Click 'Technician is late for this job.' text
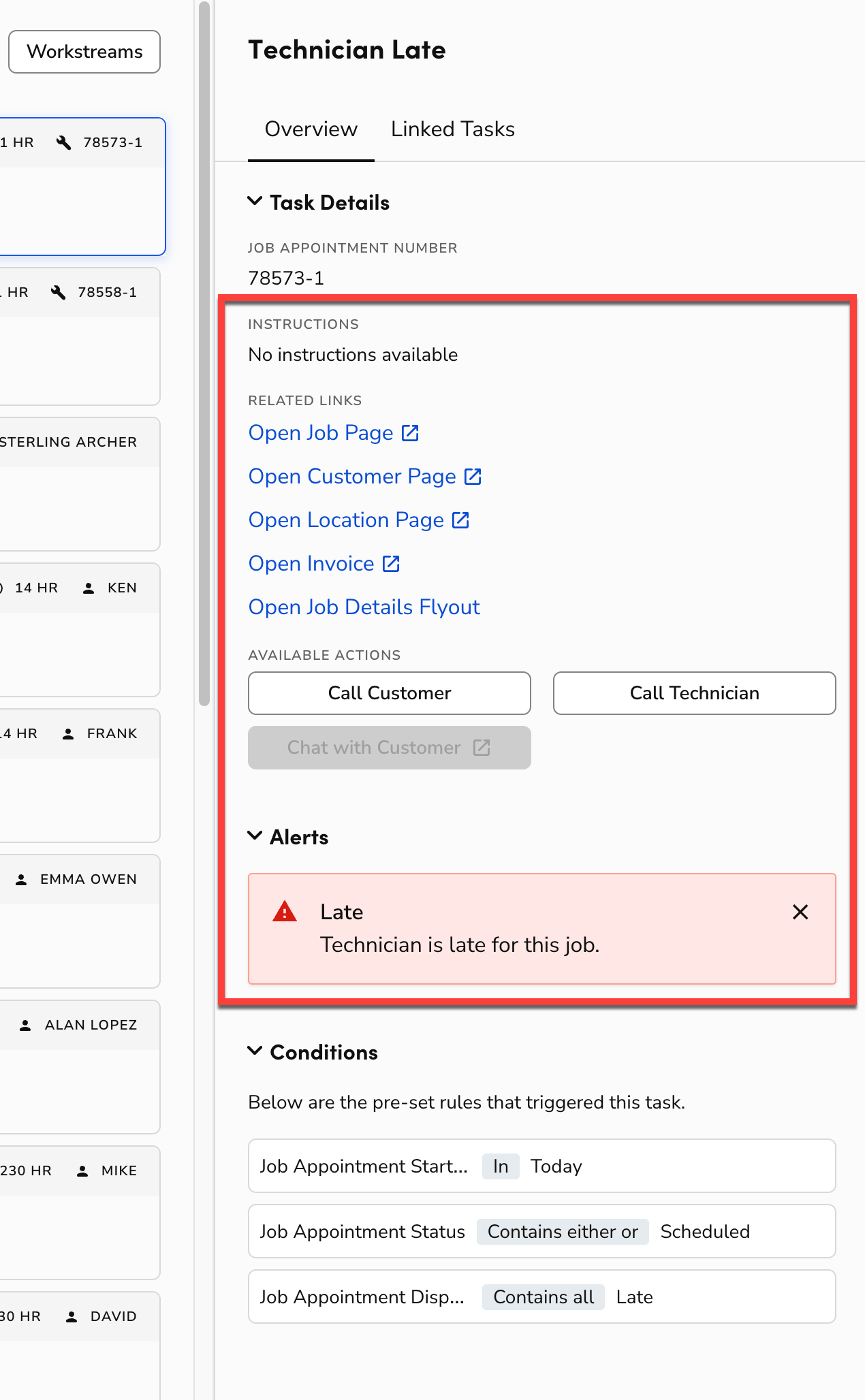This screenshot has height=1400, width=865. point(460,945)
